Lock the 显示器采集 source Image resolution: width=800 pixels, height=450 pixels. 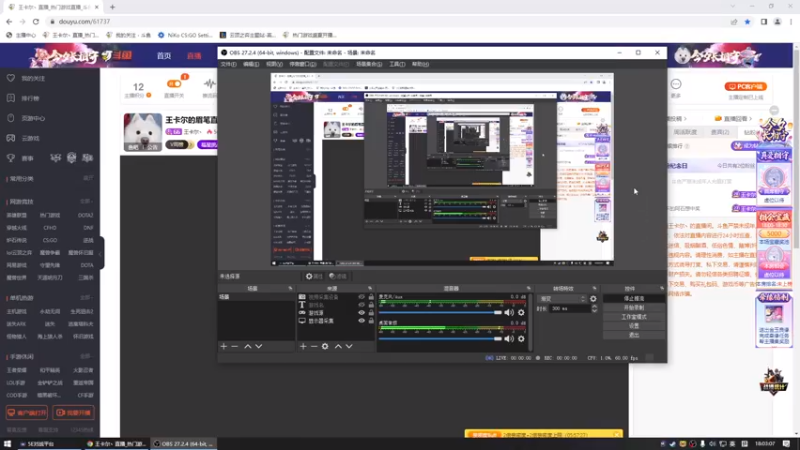[371, 321]
